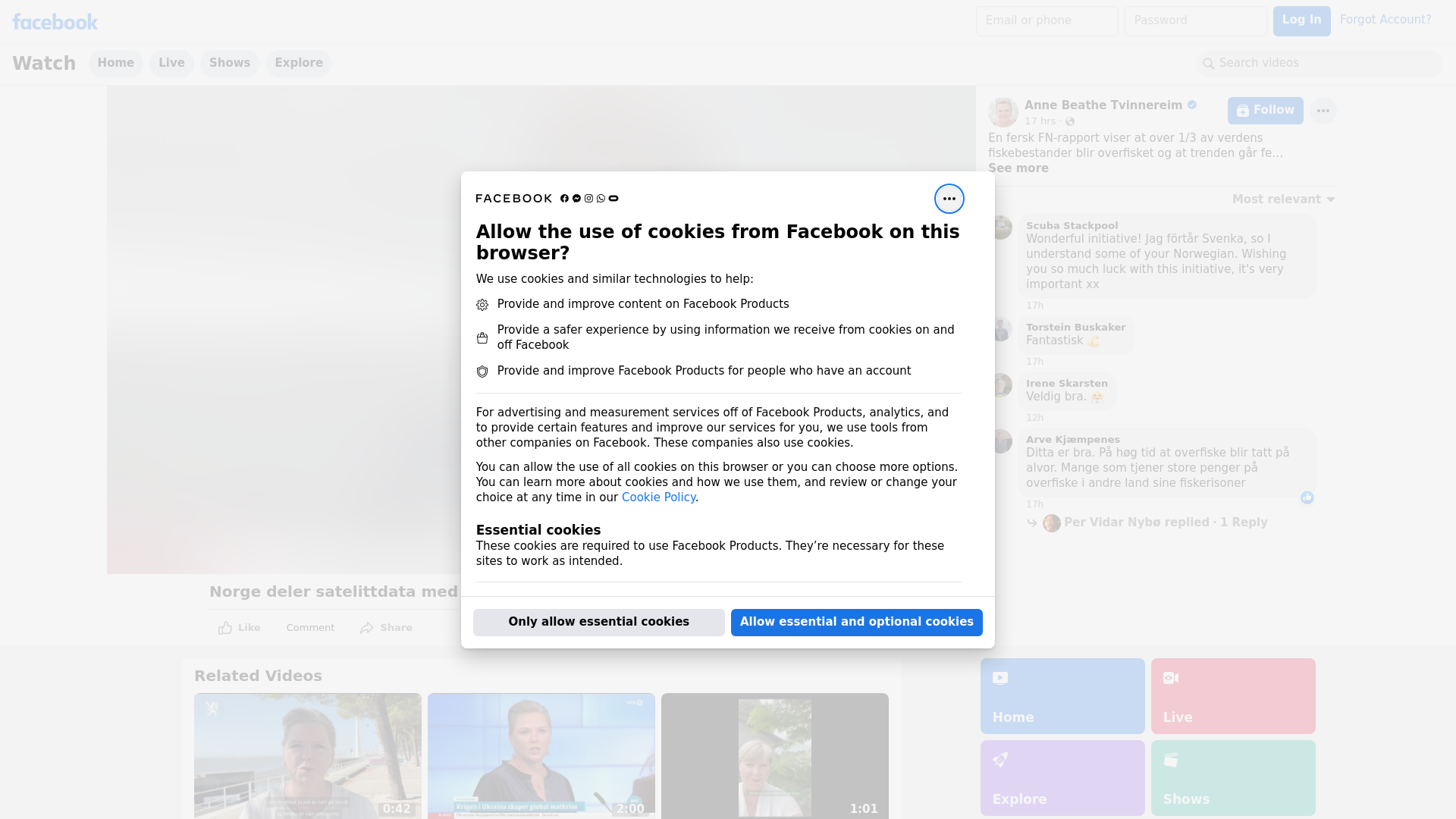Click the Like thumbs-up icon under video

pyautogui.click(x=225, y=628)
